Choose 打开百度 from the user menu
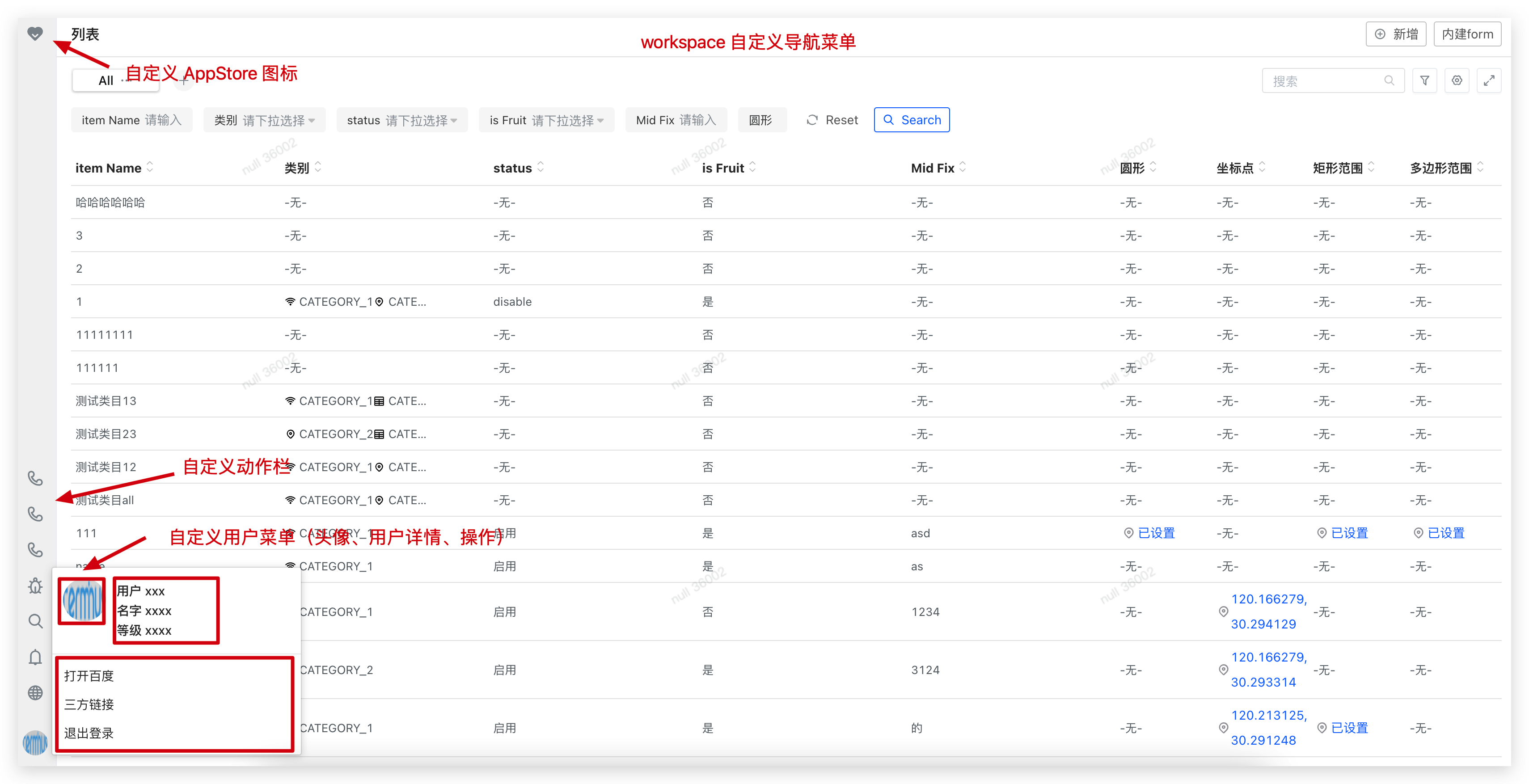 tap(89, 676)
